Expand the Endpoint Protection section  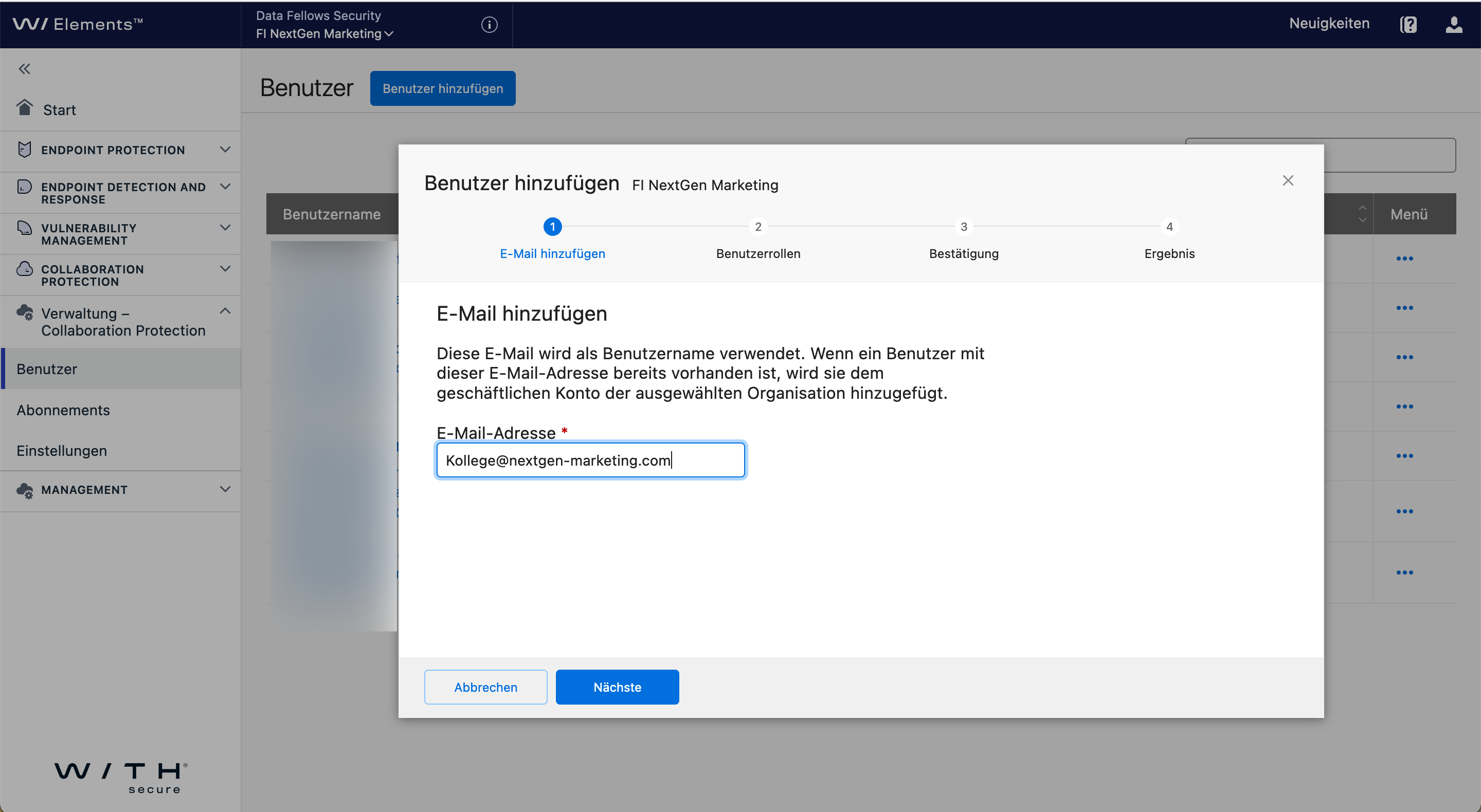tap(225, 150)
